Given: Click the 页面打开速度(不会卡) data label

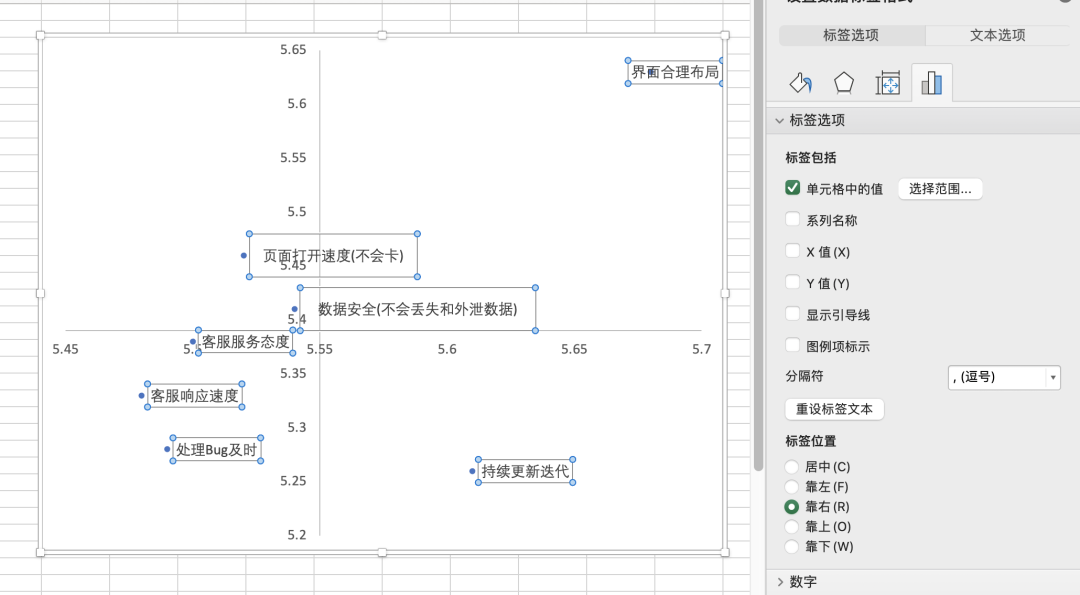Looking at the screenshot, I should point(333,255).
